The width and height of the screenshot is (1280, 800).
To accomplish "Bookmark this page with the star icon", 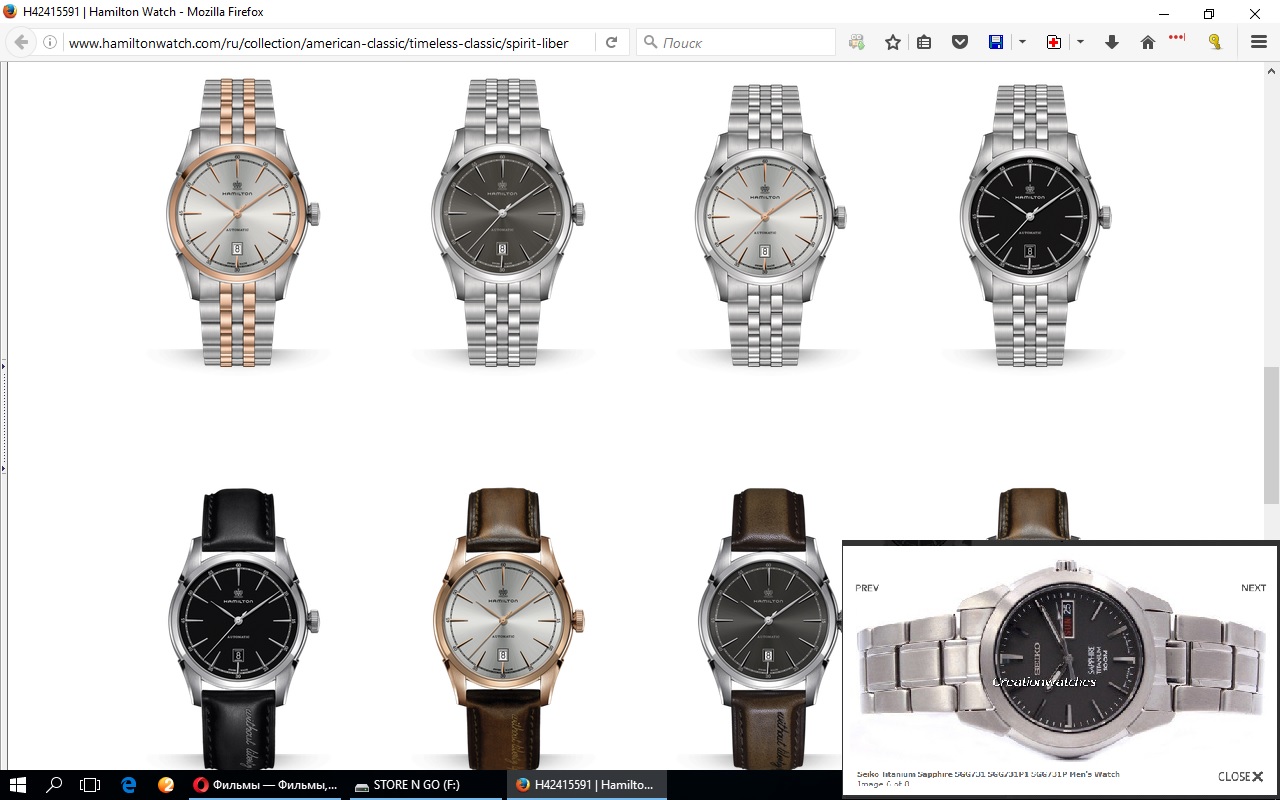I will coord(893,42).
